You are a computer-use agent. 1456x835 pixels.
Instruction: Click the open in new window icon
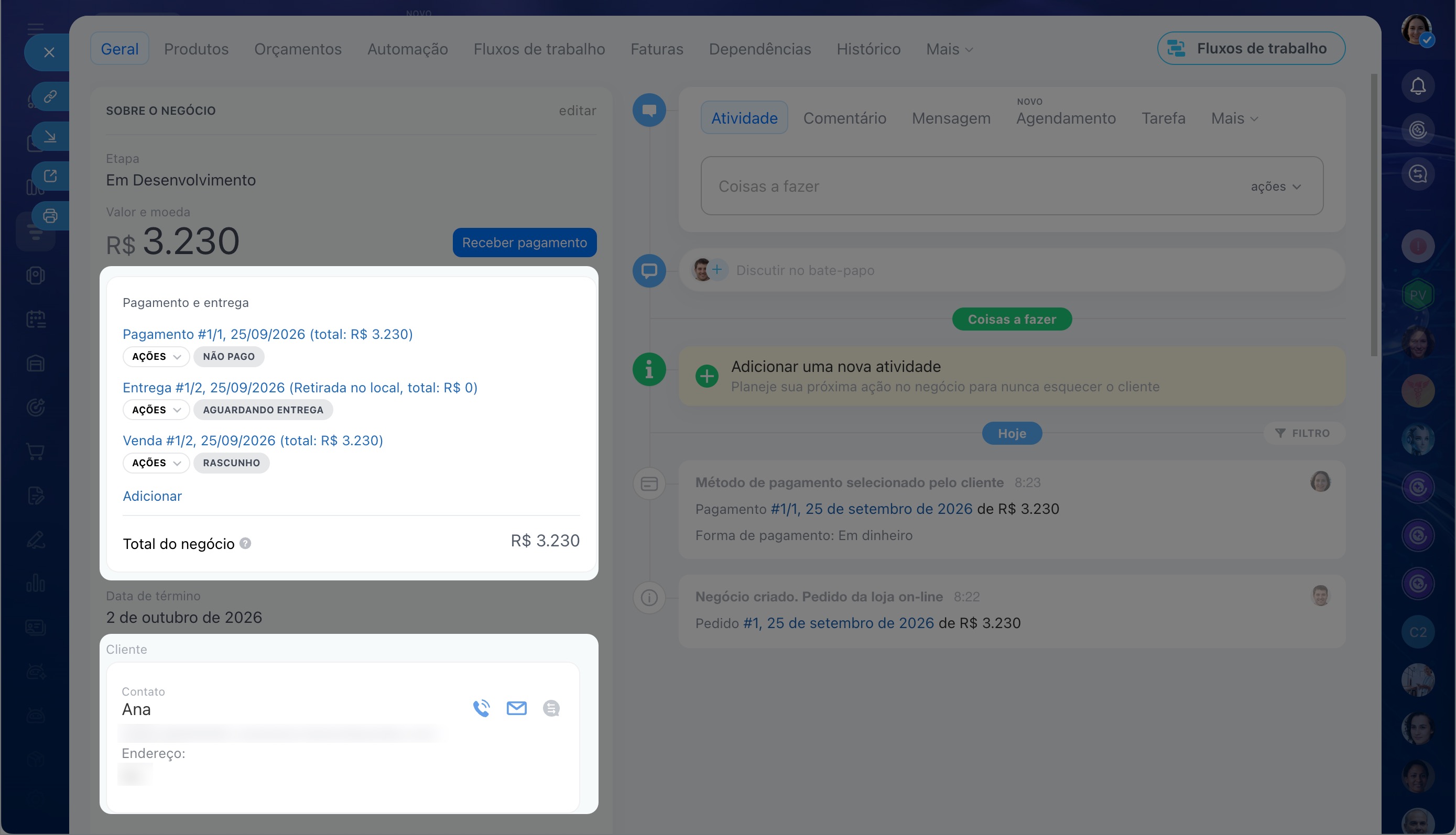pyautogui.click(x=50, y=176)
